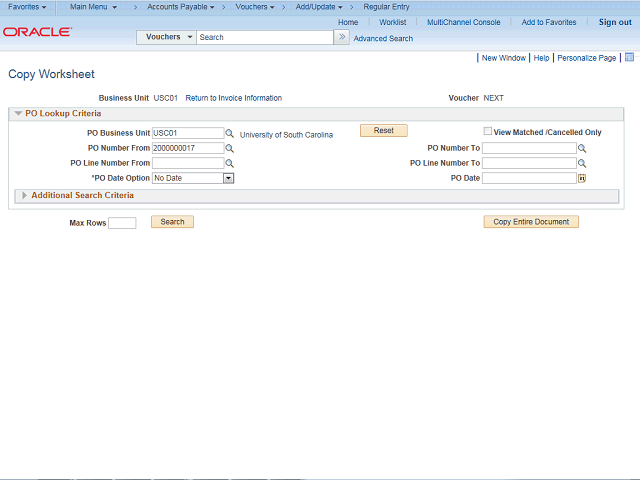Open the PO Date Option dropdown
Image resolution: width=640 pixels, height=480 pixels.
[228, 178]
